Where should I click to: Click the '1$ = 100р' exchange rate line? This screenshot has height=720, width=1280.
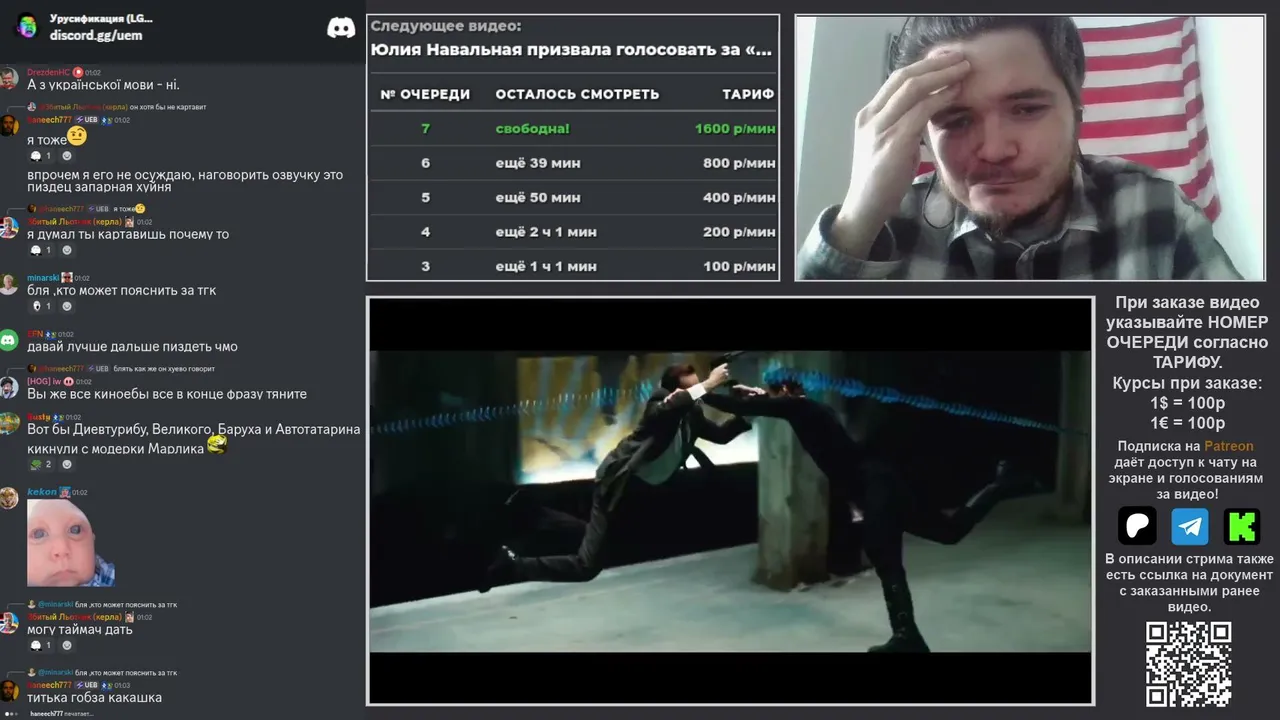(1188, 403)
